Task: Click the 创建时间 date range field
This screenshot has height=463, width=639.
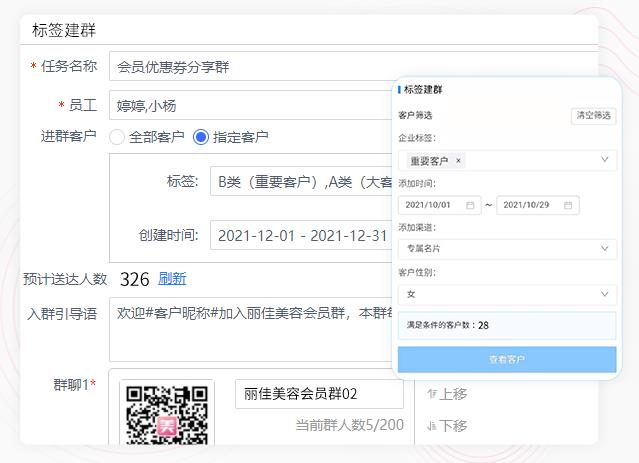Action: click(302, 235)
